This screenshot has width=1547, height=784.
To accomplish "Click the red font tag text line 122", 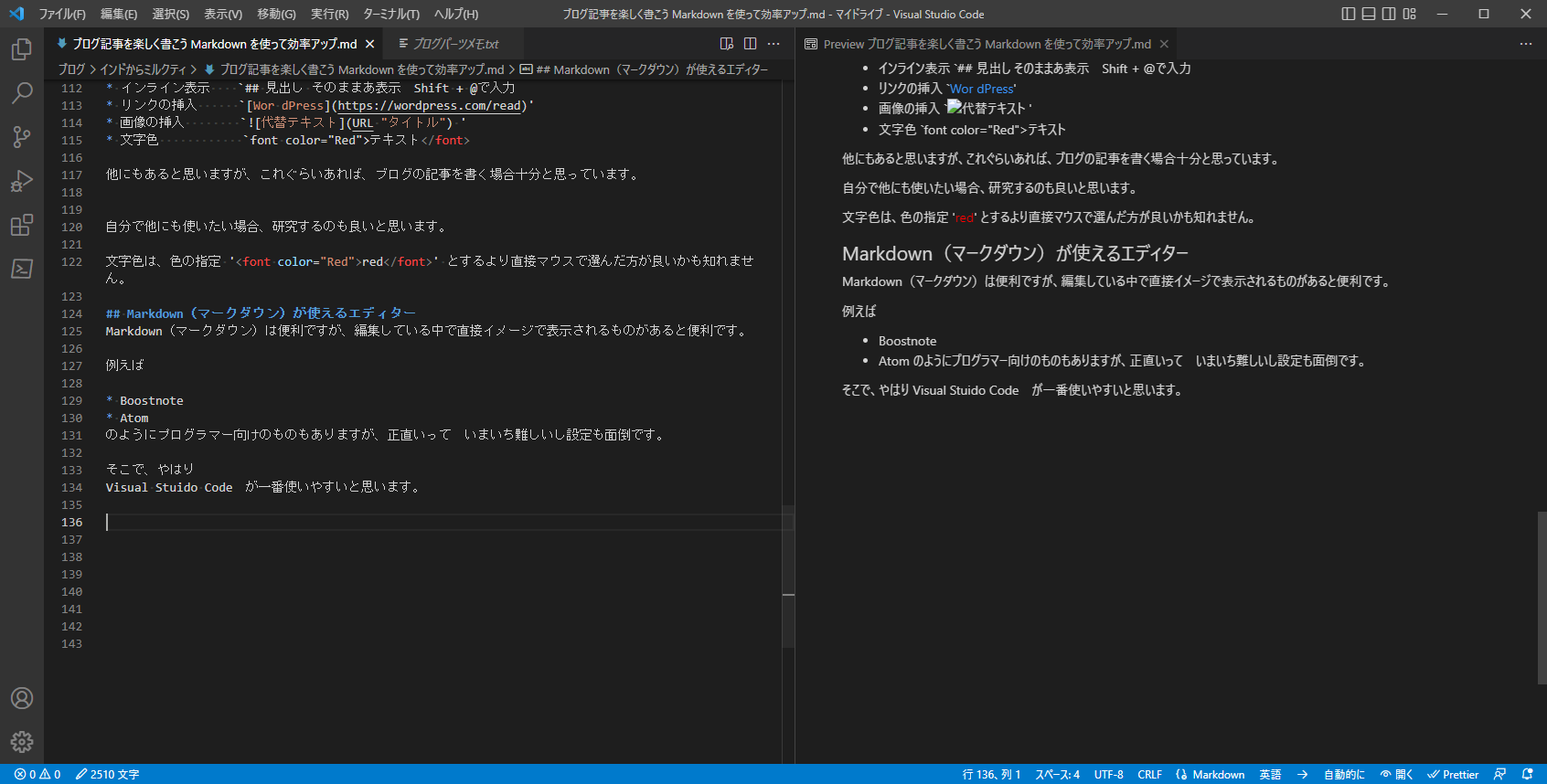I will (334, 262).
